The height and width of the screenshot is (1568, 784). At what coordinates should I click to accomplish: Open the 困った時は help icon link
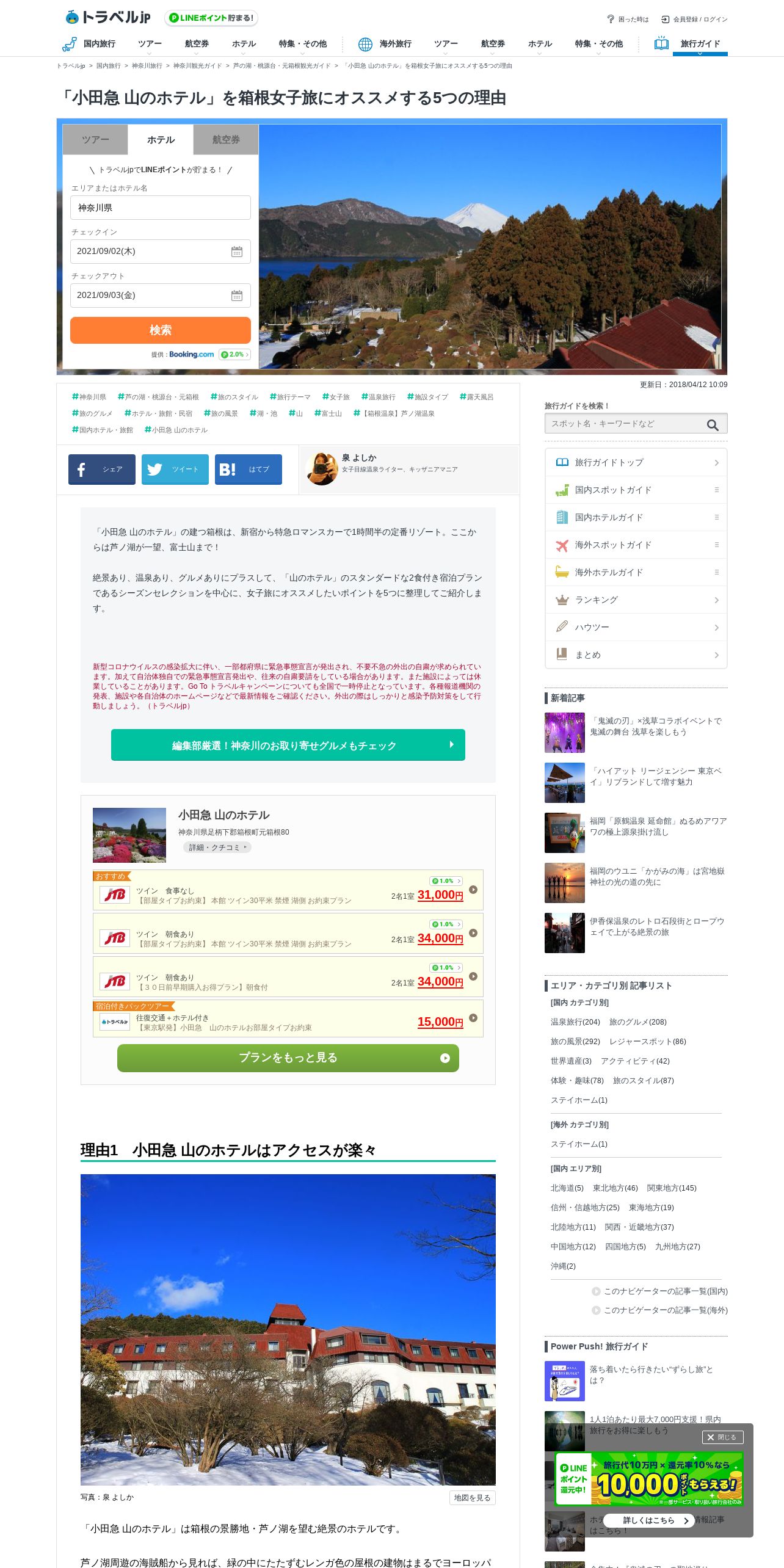point(610,19)
